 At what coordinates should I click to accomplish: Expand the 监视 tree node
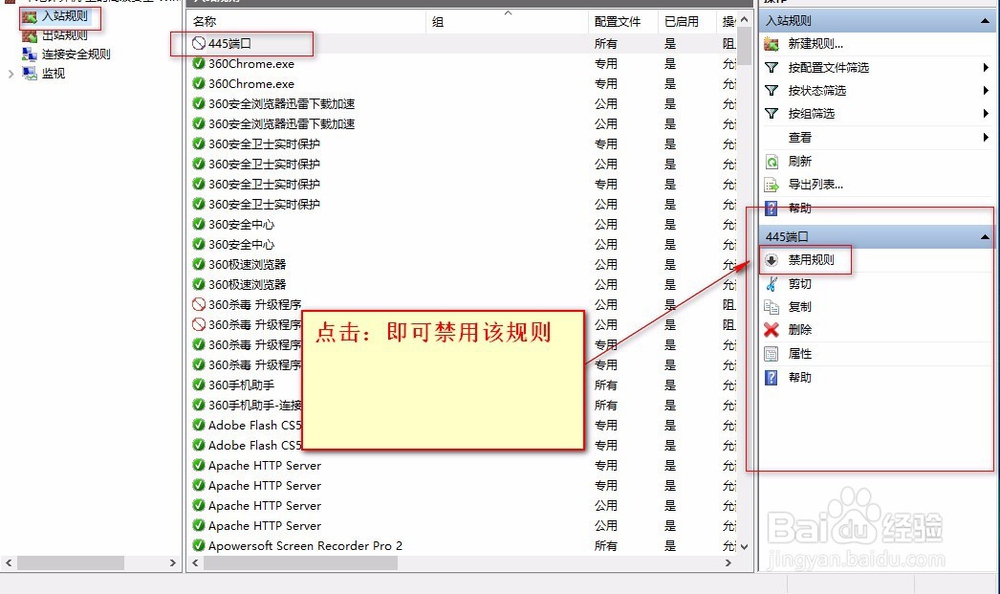pyautogui.click(x=10, y=73)
